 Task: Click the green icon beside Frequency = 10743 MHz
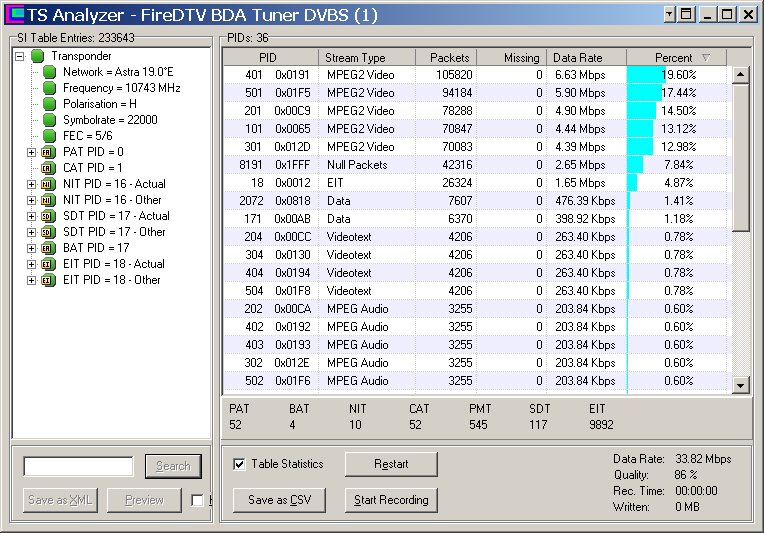[x=49, y=88]
